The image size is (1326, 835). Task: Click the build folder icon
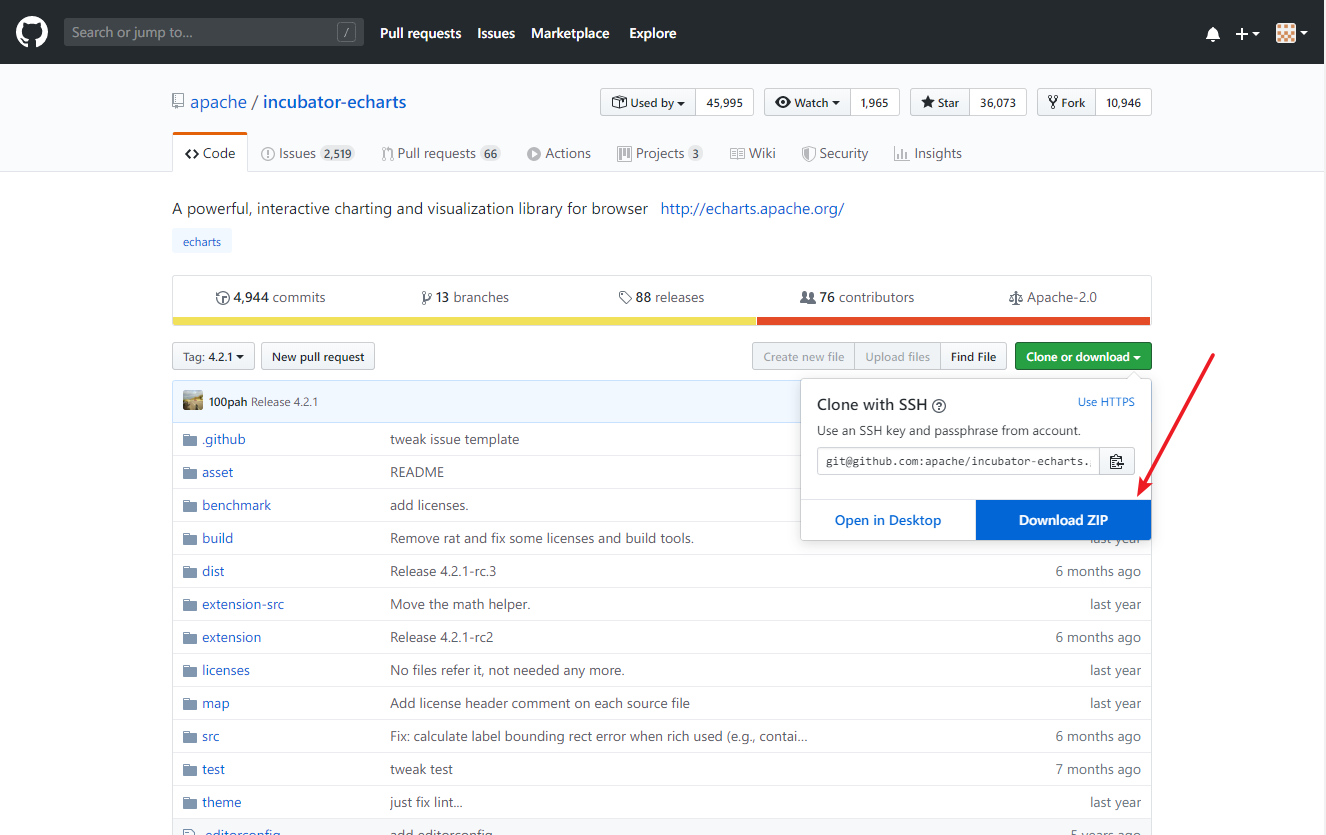click(190, 538)
